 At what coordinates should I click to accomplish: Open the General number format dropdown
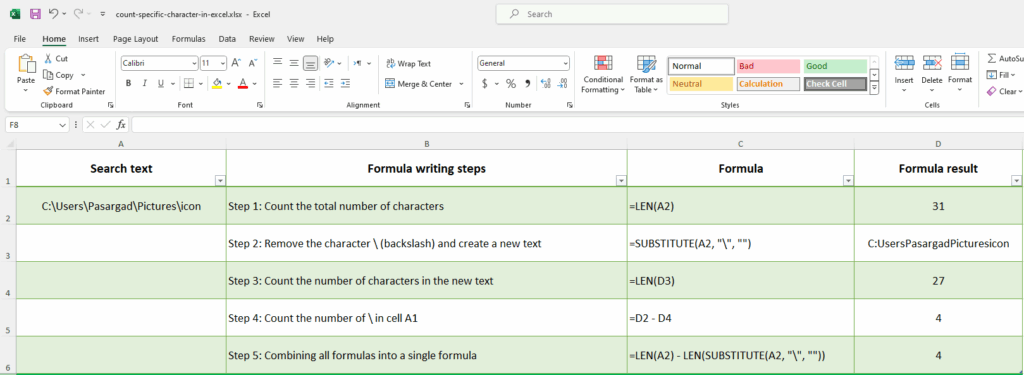click(566, 64)
